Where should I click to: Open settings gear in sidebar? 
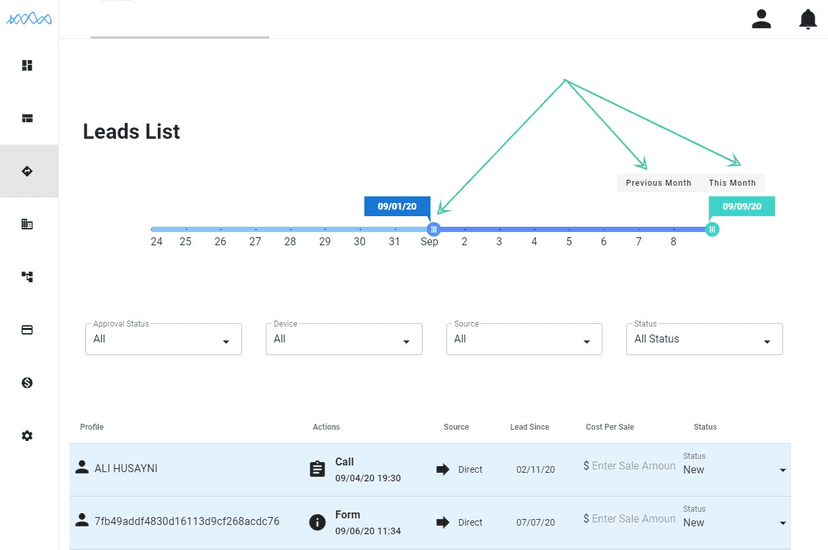27,436
